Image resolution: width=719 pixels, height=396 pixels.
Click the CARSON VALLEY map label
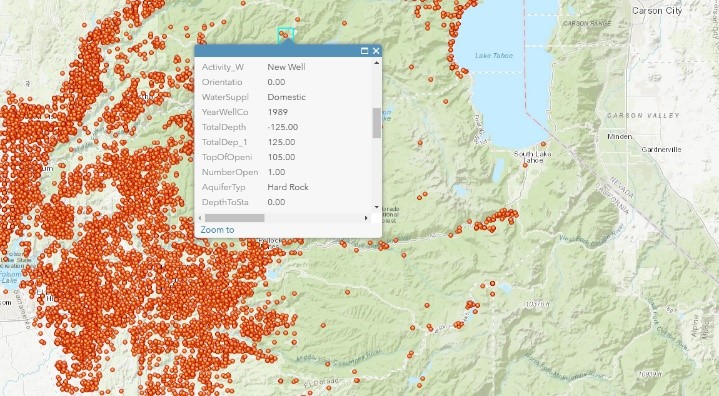(x=643, y=116)
